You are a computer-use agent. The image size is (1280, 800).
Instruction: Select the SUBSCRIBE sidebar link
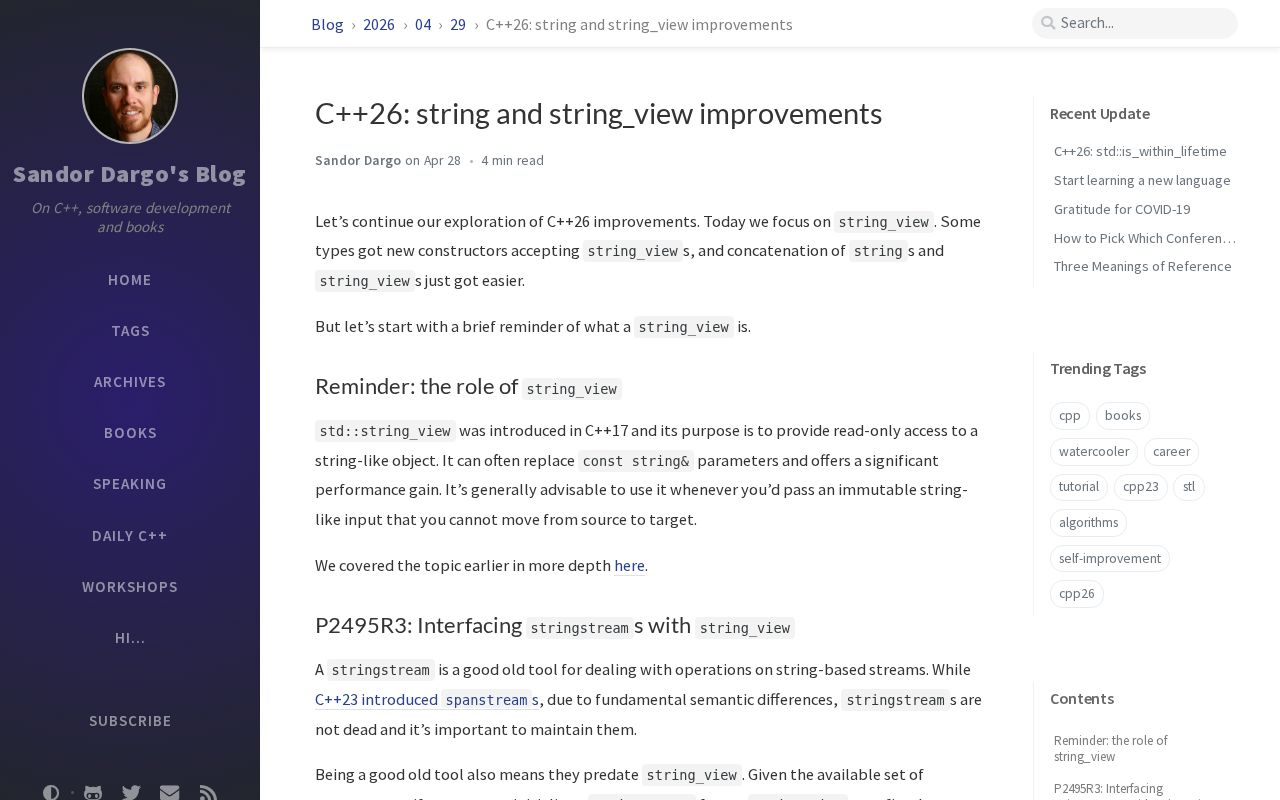[130, 721]
